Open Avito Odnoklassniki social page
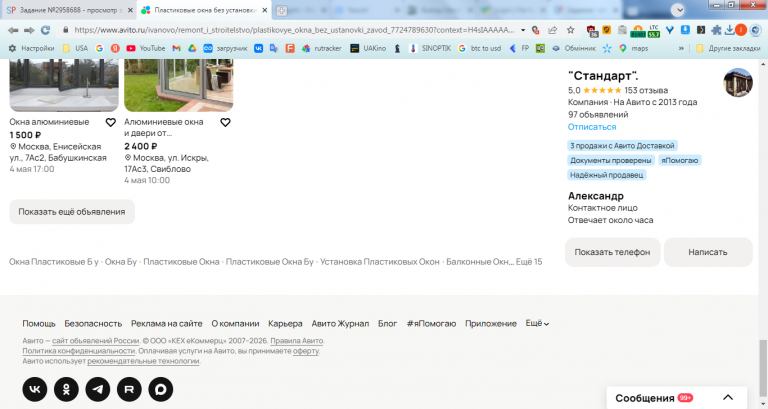The height and width of the screenshot is (409, 768). click(x=66, y=389)
